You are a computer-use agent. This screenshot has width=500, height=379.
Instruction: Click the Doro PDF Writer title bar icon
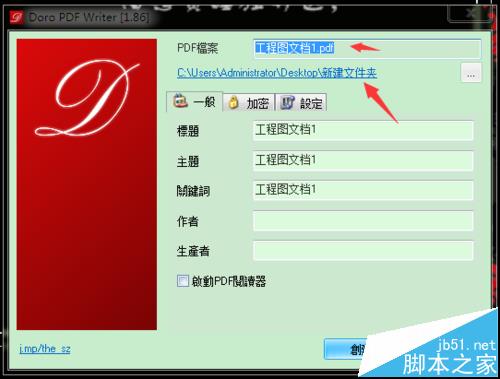[x=16, y=17]
